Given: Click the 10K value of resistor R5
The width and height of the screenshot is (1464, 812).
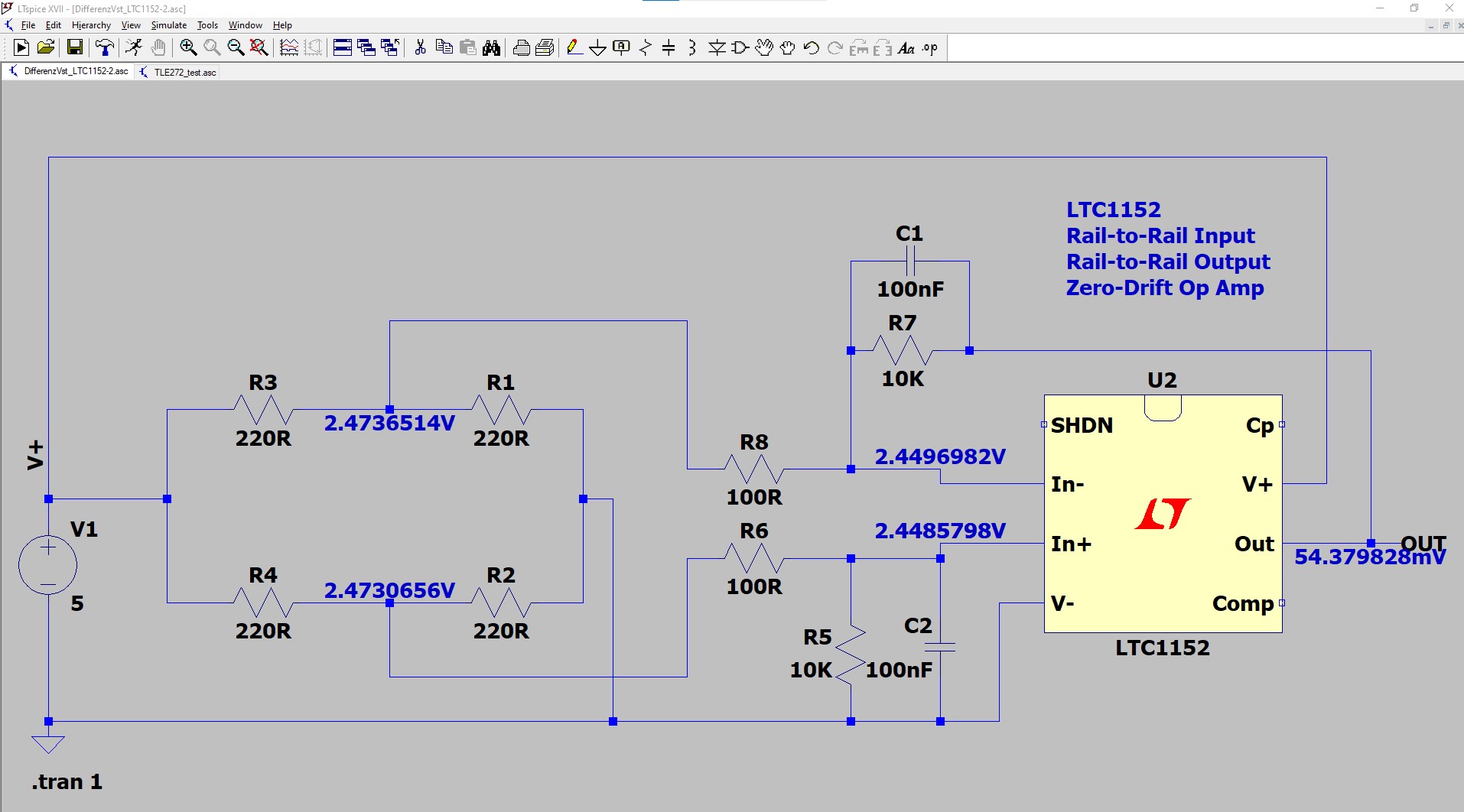Looking at the screenshot, I should (811, 670).
